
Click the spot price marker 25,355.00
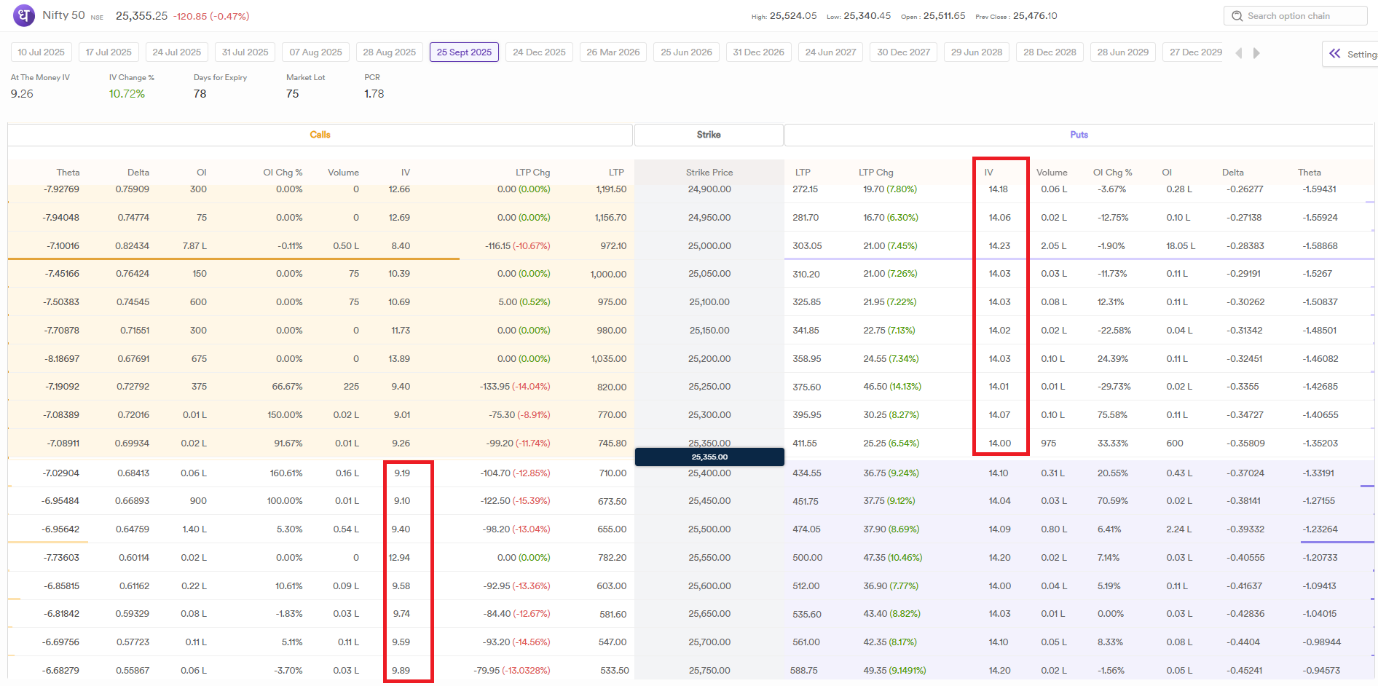[709, 456]
